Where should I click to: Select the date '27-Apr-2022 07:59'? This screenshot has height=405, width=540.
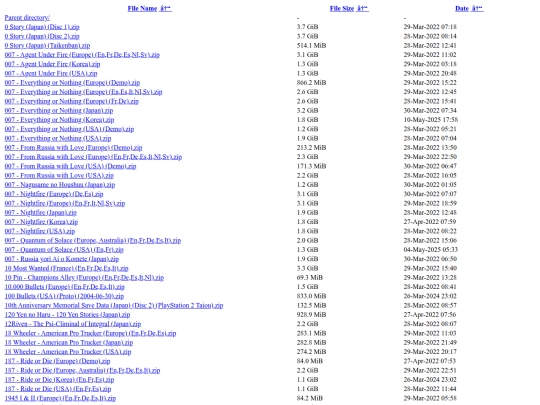coord(429,222)
